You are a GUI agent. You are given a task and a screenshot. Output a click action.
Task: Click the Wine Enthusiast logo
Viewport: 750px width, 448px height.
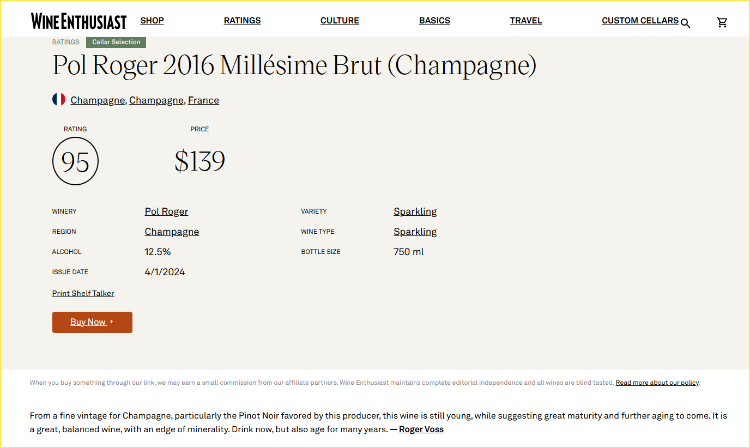click(78, 20)
